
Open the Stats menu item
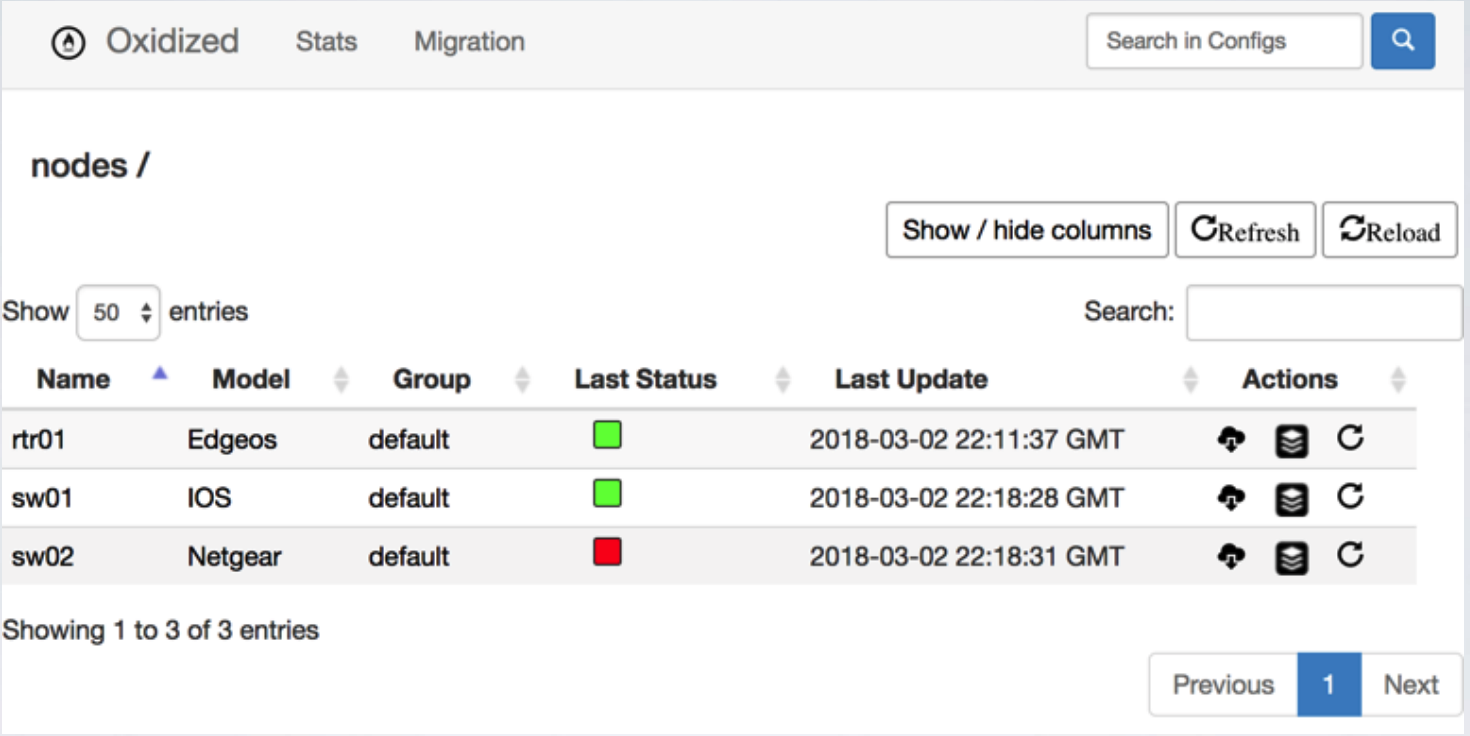pos(326,42)
